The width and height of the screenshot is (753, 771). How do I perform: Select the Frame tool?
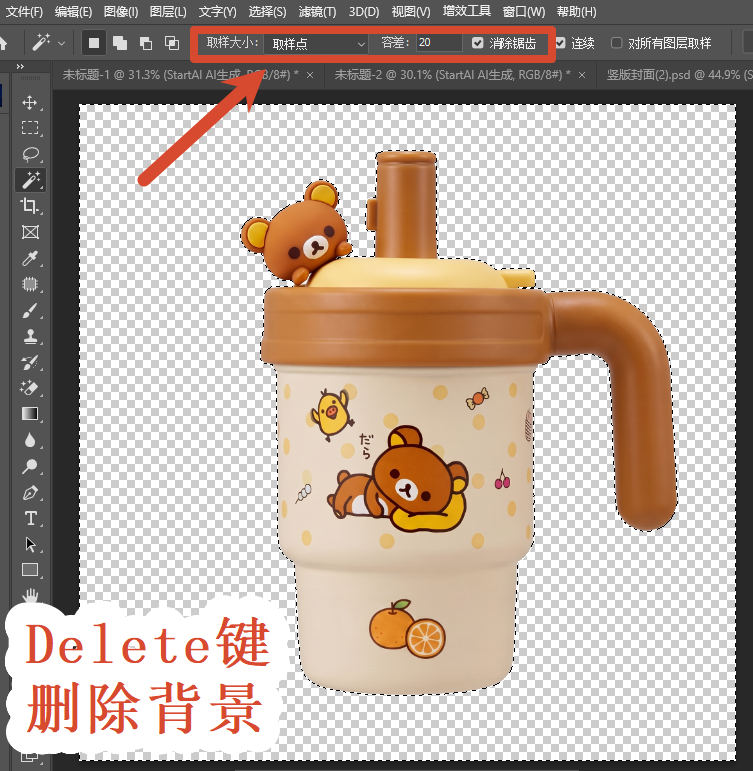pos(30,232)
